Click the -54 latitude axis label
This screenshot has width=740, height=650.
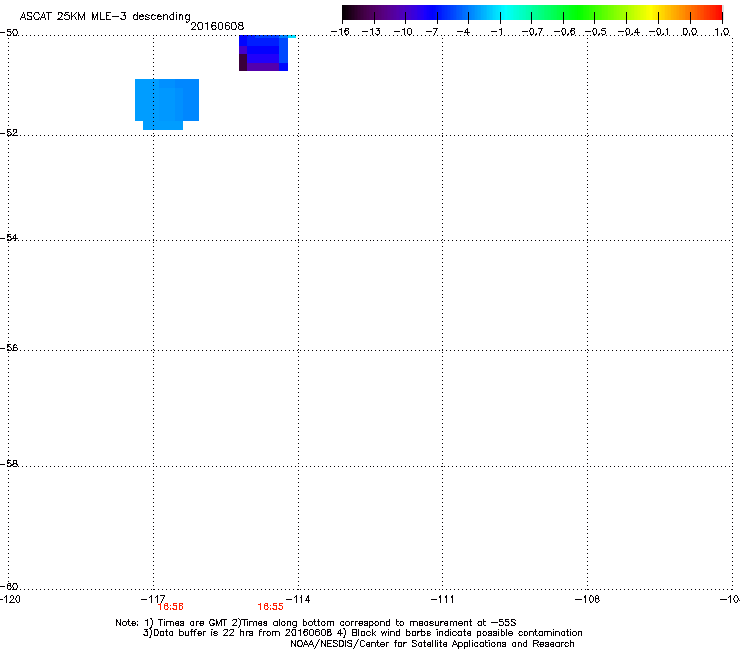point(9,237)
